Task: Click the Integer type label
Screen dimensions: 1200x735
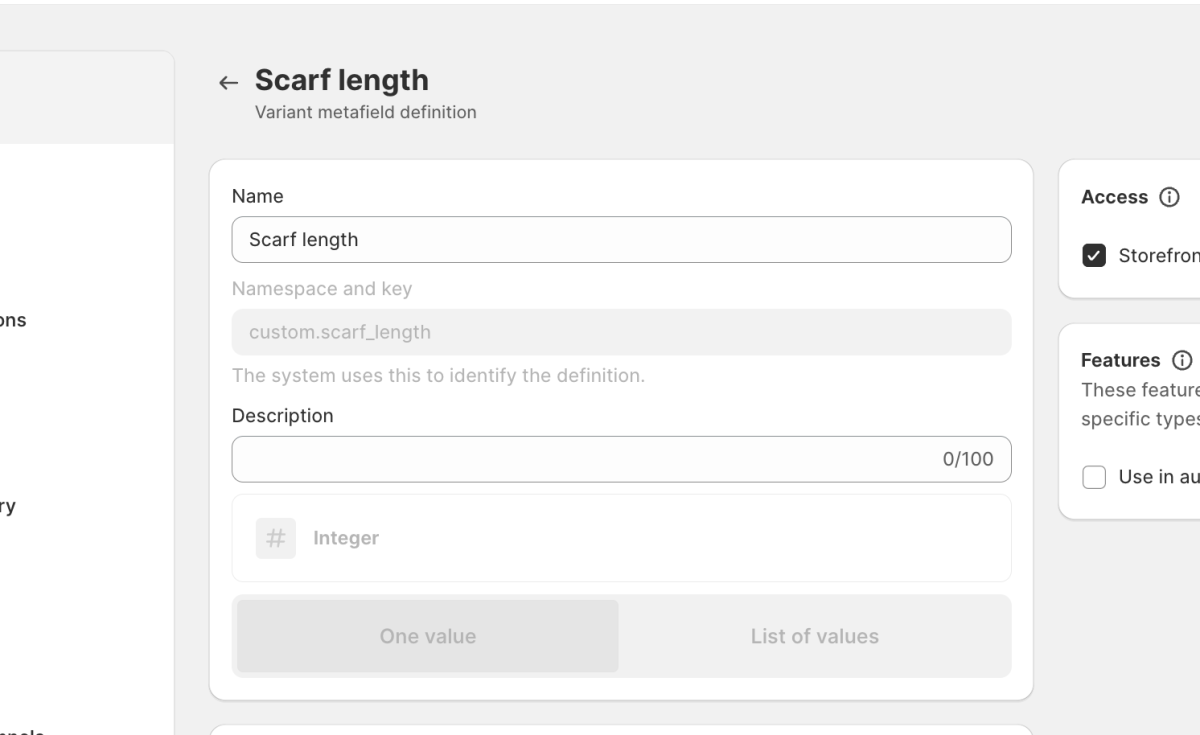Action: [346, 538]
